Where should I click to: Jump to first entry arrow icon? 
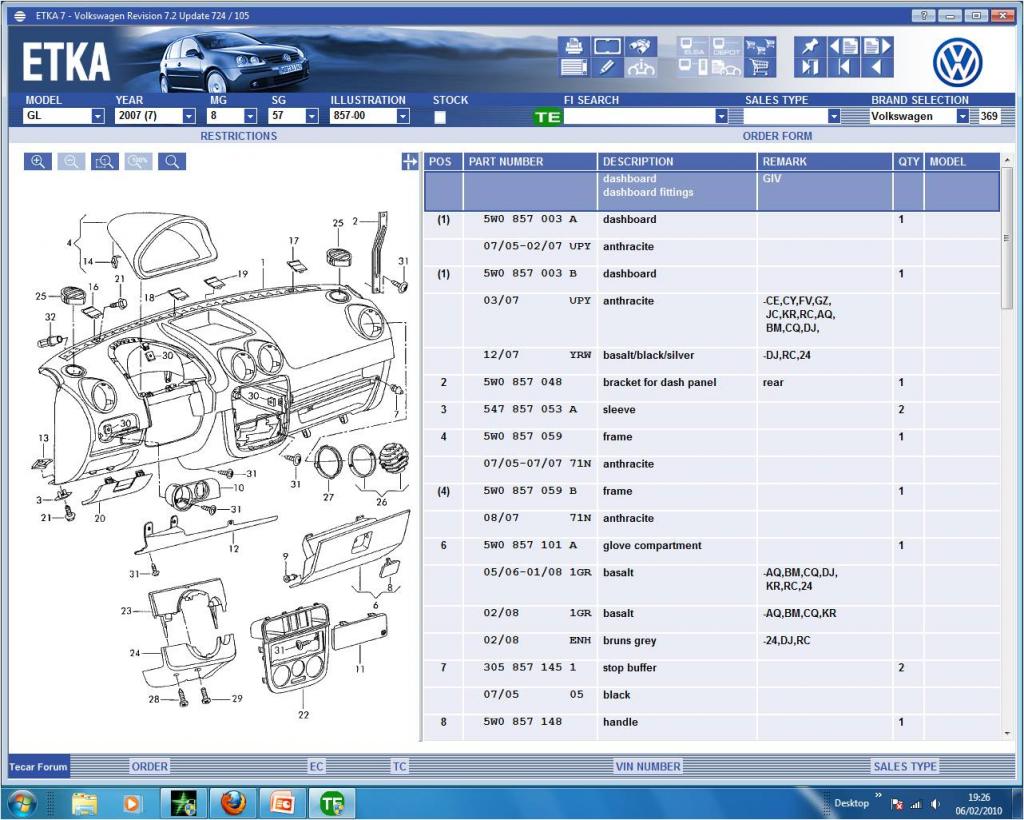(x=844, y=67)
